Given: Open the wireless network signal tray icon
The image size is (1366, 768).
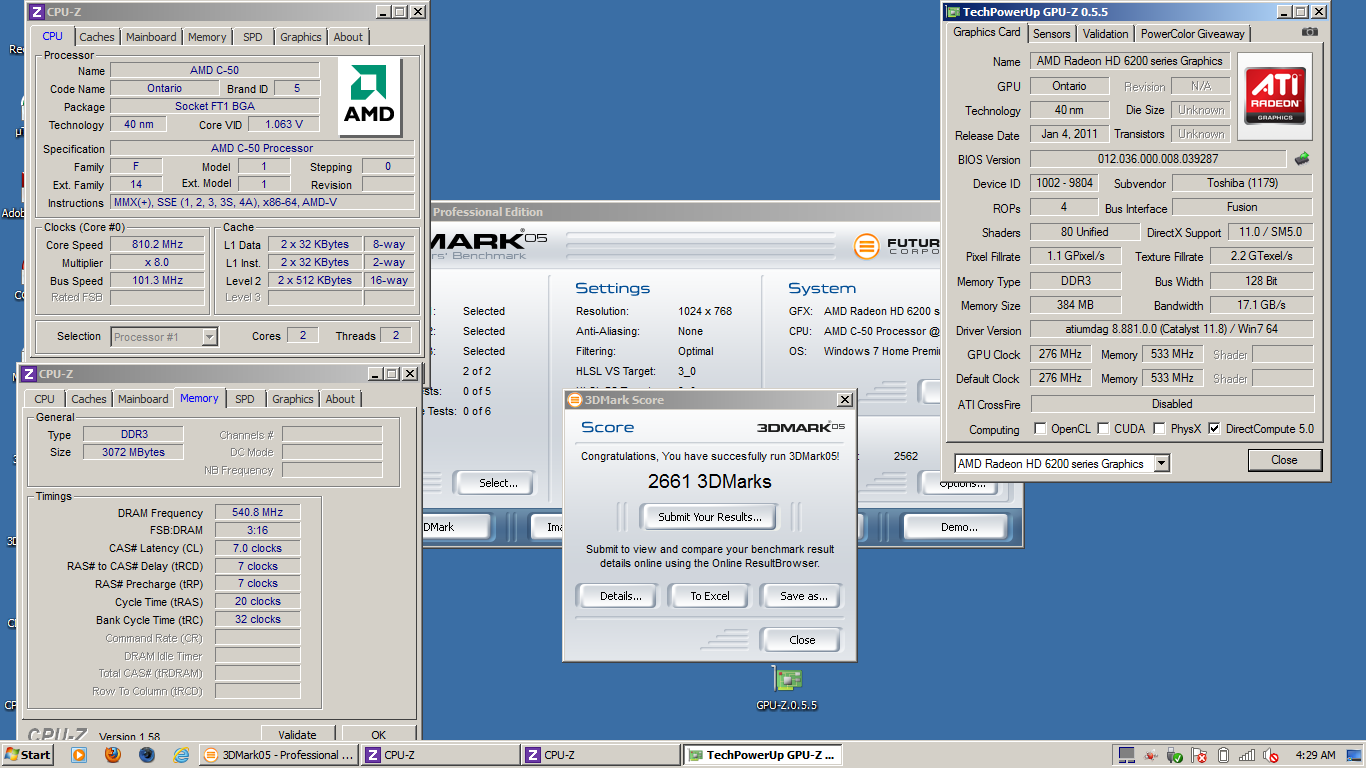Looking at the screenshot, I should coord(1247,755).
